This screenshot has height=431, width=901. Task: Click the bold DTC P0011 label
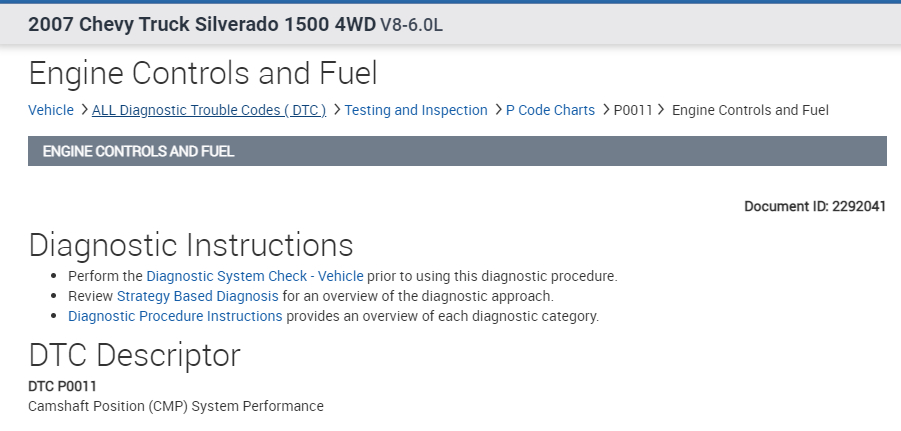coord(62,386)
